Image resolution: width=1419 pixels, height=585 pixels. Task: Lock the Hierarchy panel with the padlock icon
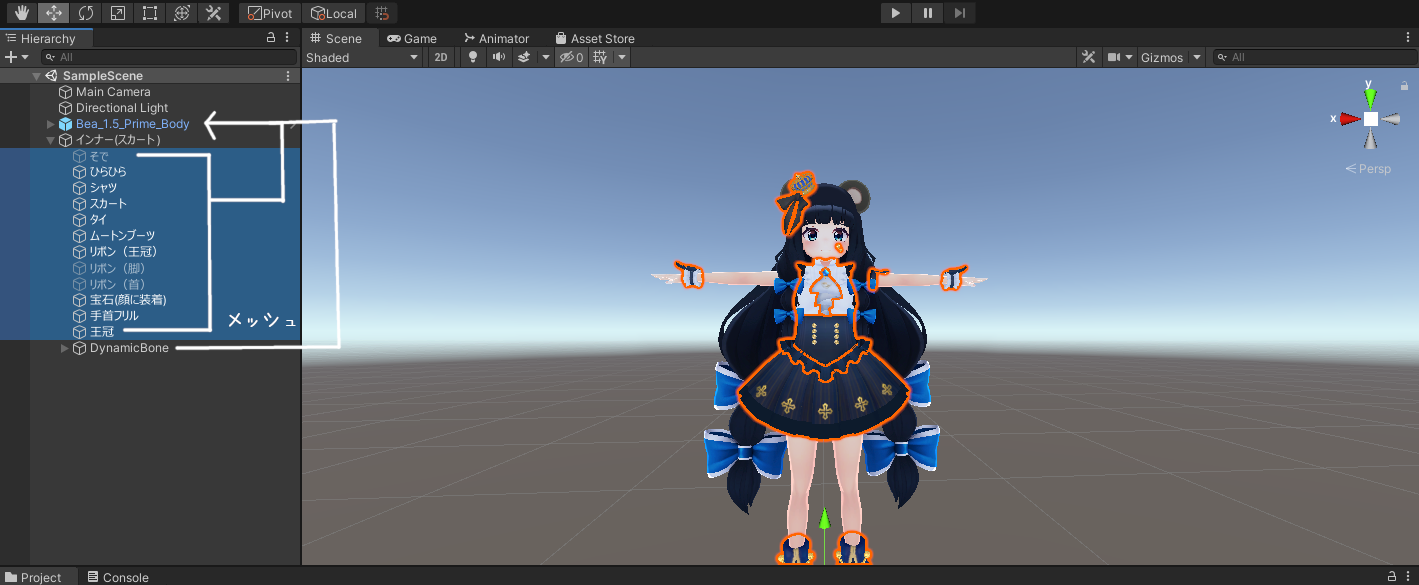pos(271,38)
